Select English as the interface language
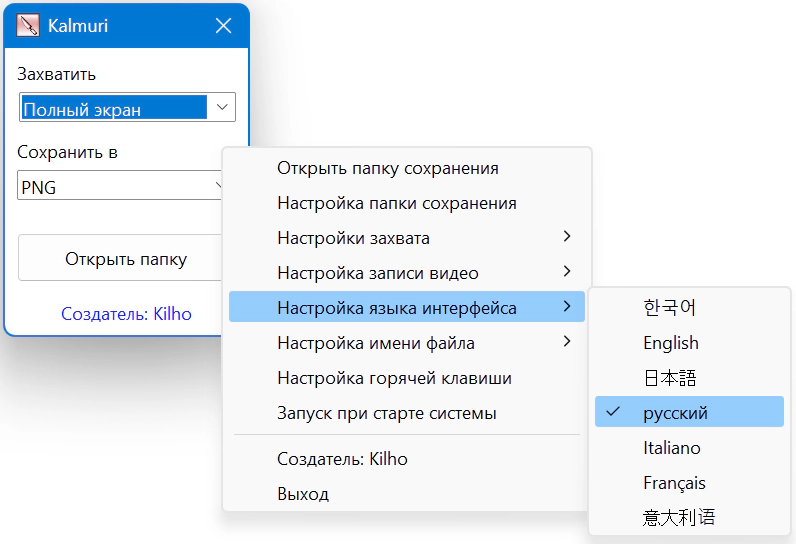 (x=670, y=342)
